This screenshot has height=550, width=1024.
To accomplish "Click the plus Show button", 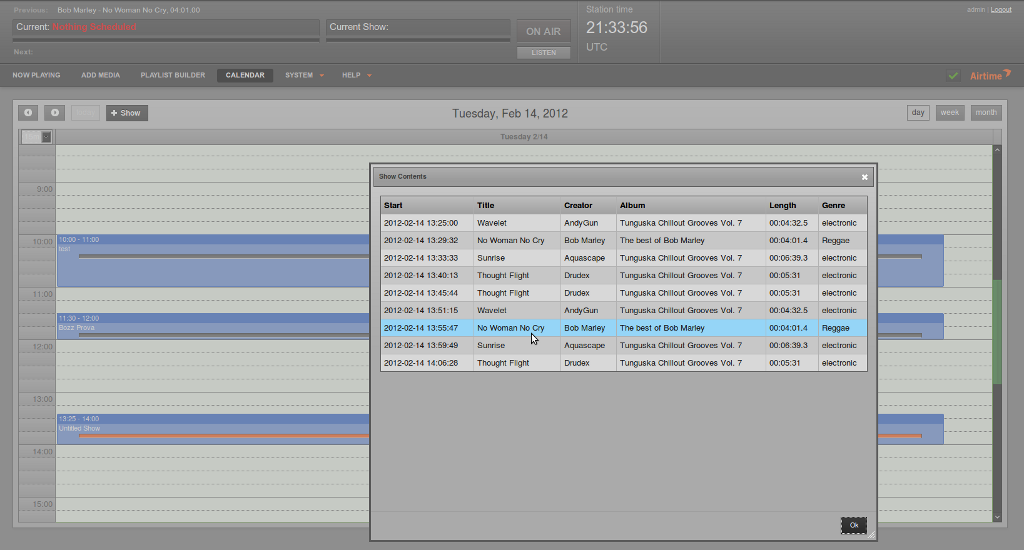I will point(126,113).
